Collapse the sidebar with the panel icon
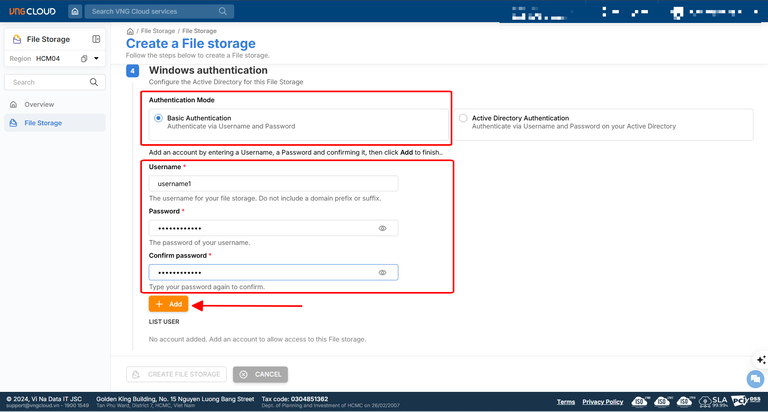 click(x=96, y=39)
